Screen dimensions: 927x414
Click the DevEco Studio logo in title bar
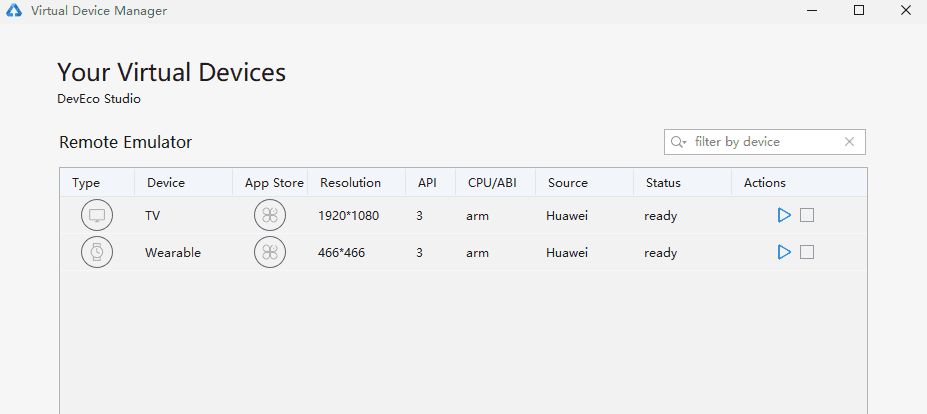(14, 11)
